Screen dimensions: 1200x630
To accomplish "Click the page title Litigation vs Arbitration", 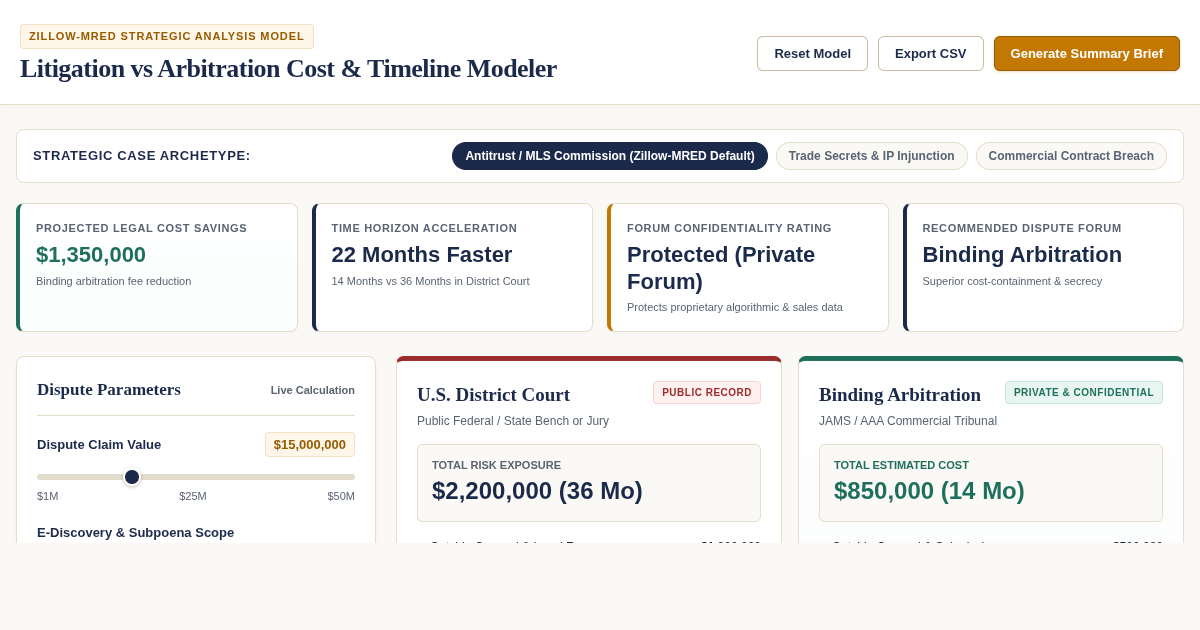I will 288,69.
